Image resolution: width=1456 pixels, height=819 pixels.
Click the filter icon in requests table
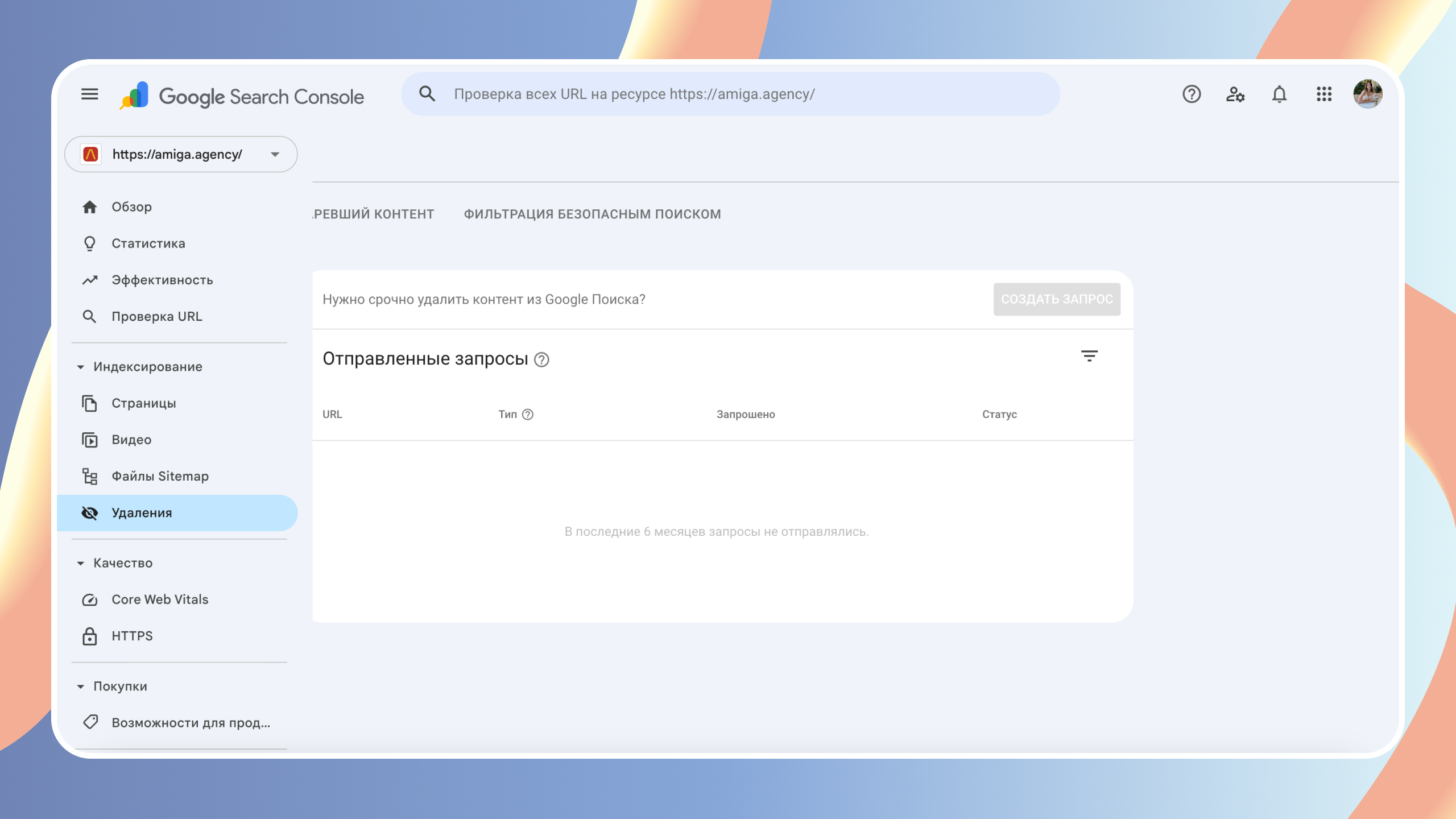point(1089,357)
